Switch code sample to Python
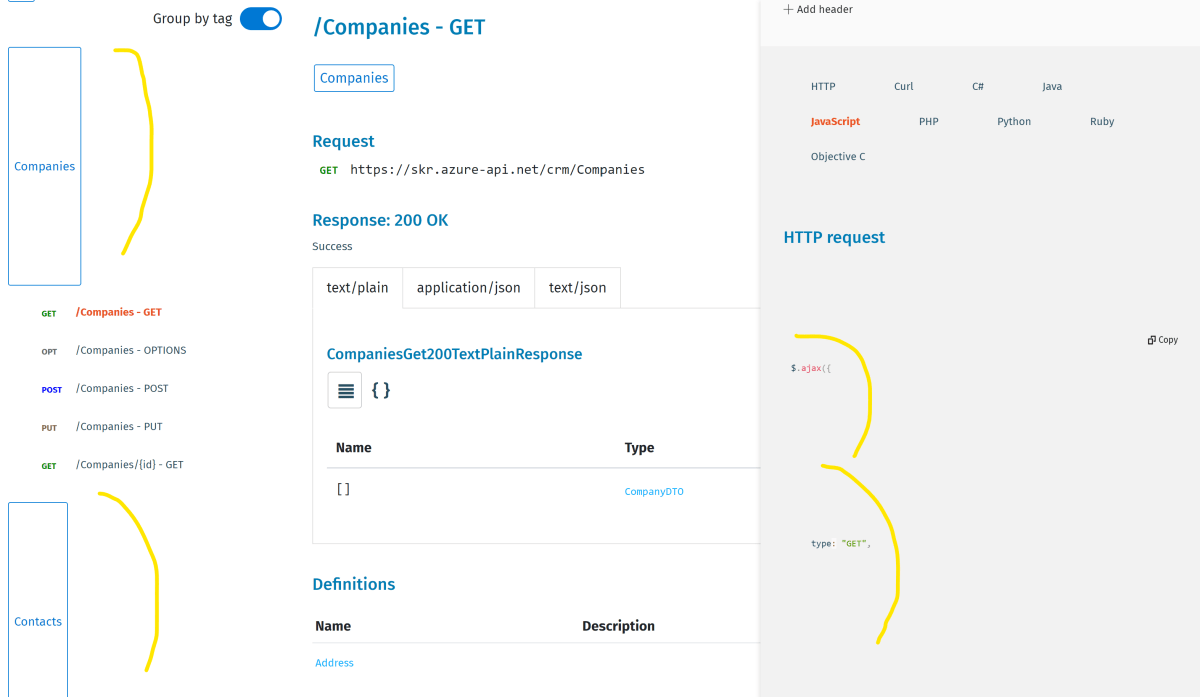The height and width of the screenshot is (697, 1200). coord(1013,121)
